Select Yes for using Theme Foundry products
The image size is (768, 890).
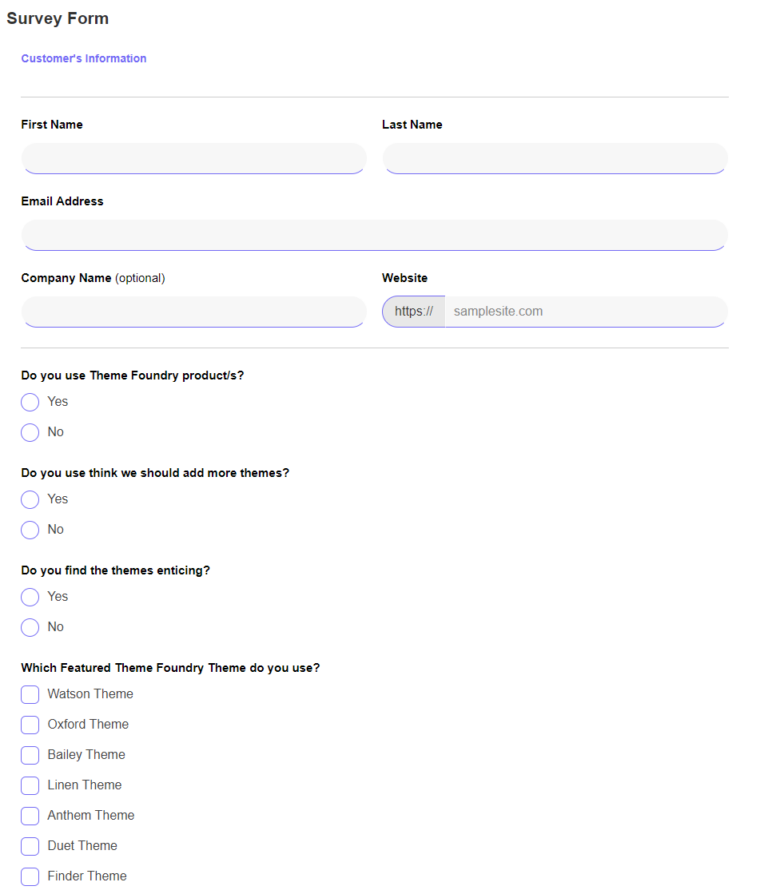click(30, 402)
